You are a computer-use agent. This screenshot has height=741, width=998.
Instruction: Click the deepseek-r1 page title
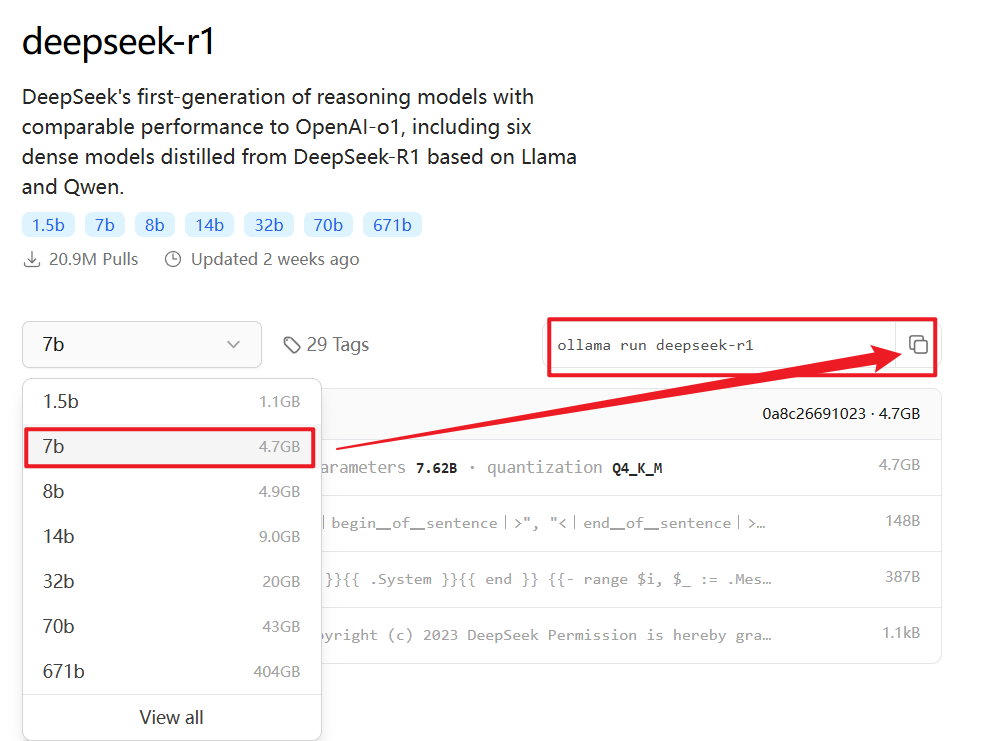[118, 42]
